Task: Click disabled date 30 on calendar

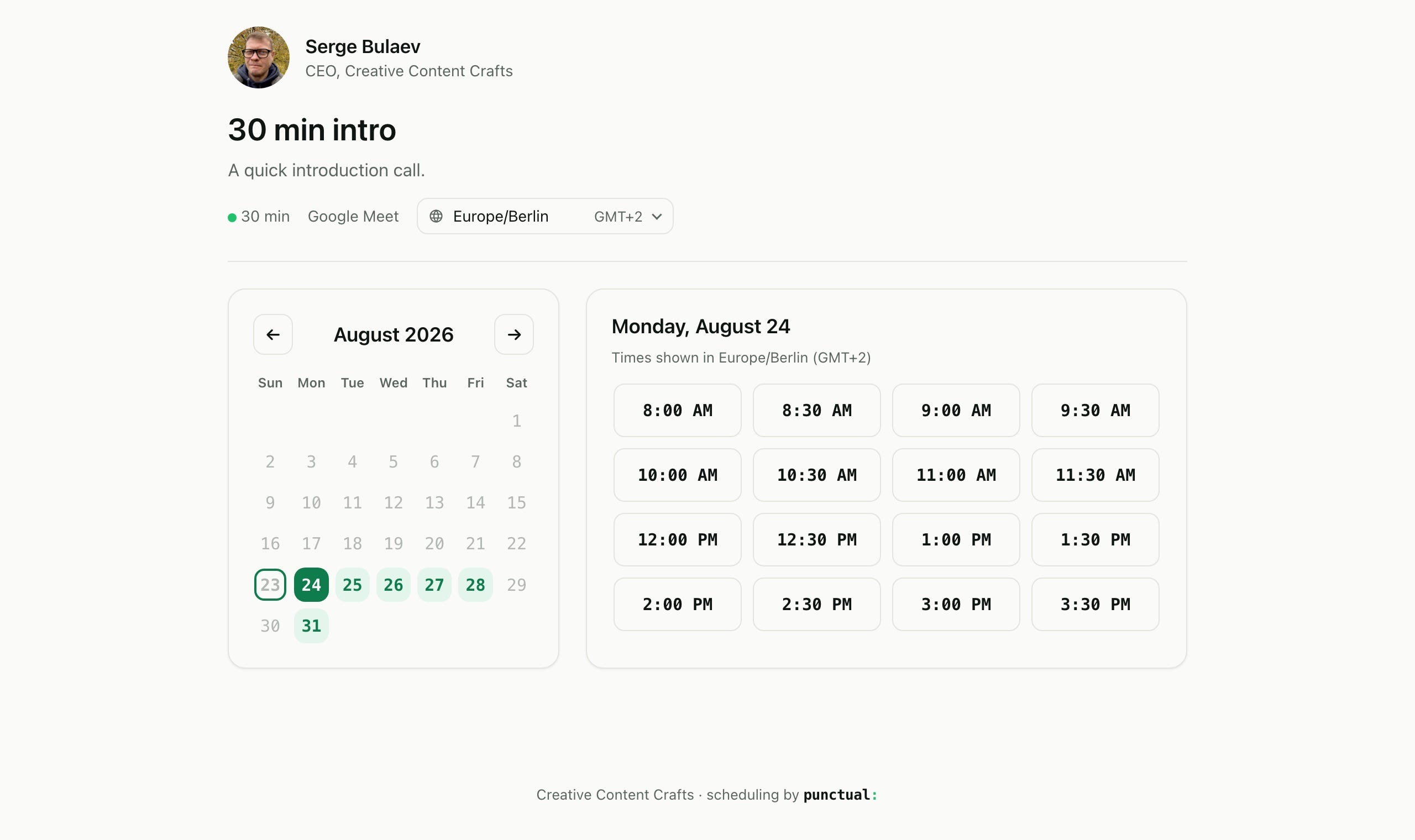Action: tap(270, 626)
